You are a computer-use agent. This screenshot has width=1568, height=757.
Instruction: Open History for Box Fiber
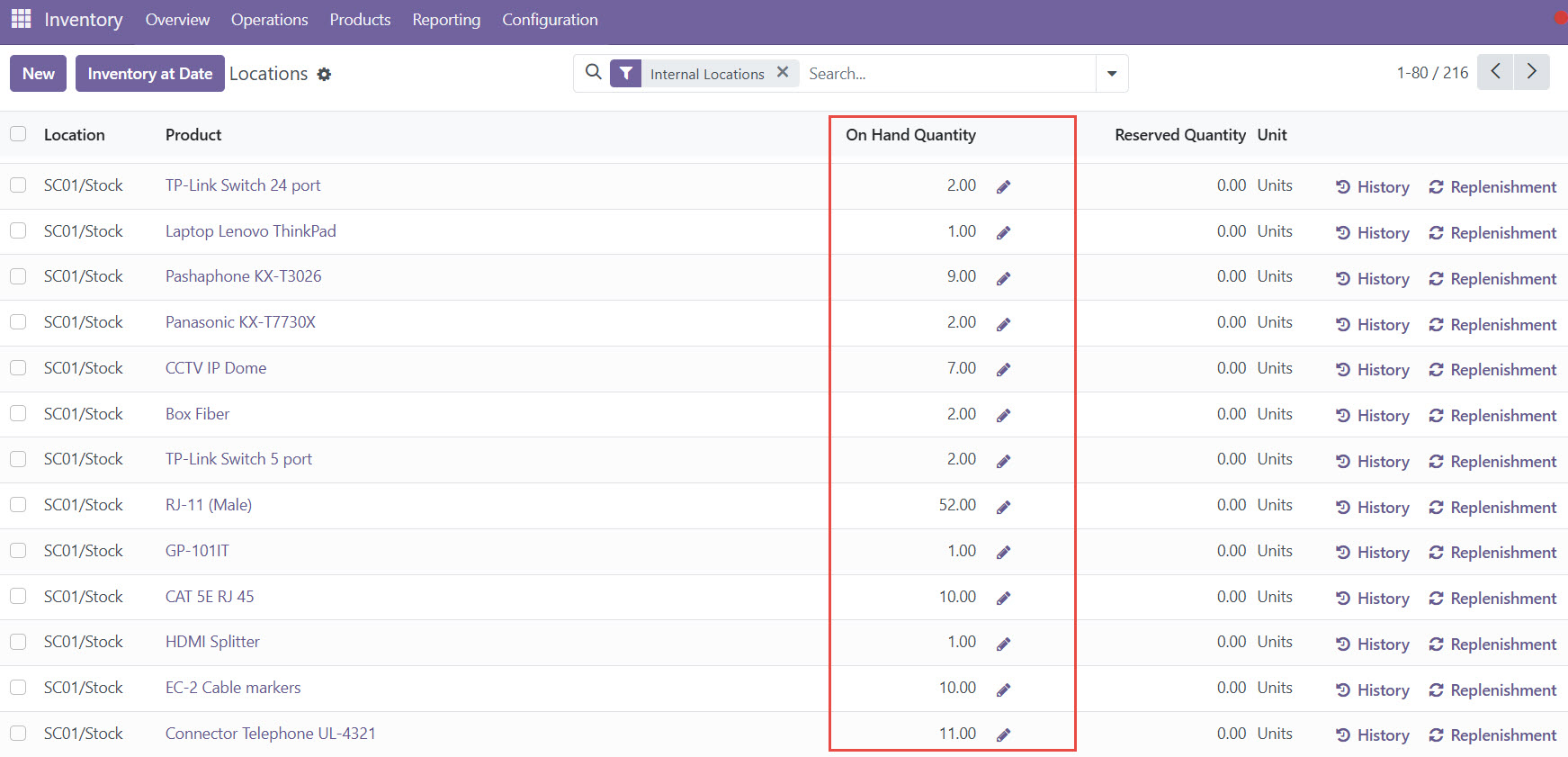pos(1373,416)
